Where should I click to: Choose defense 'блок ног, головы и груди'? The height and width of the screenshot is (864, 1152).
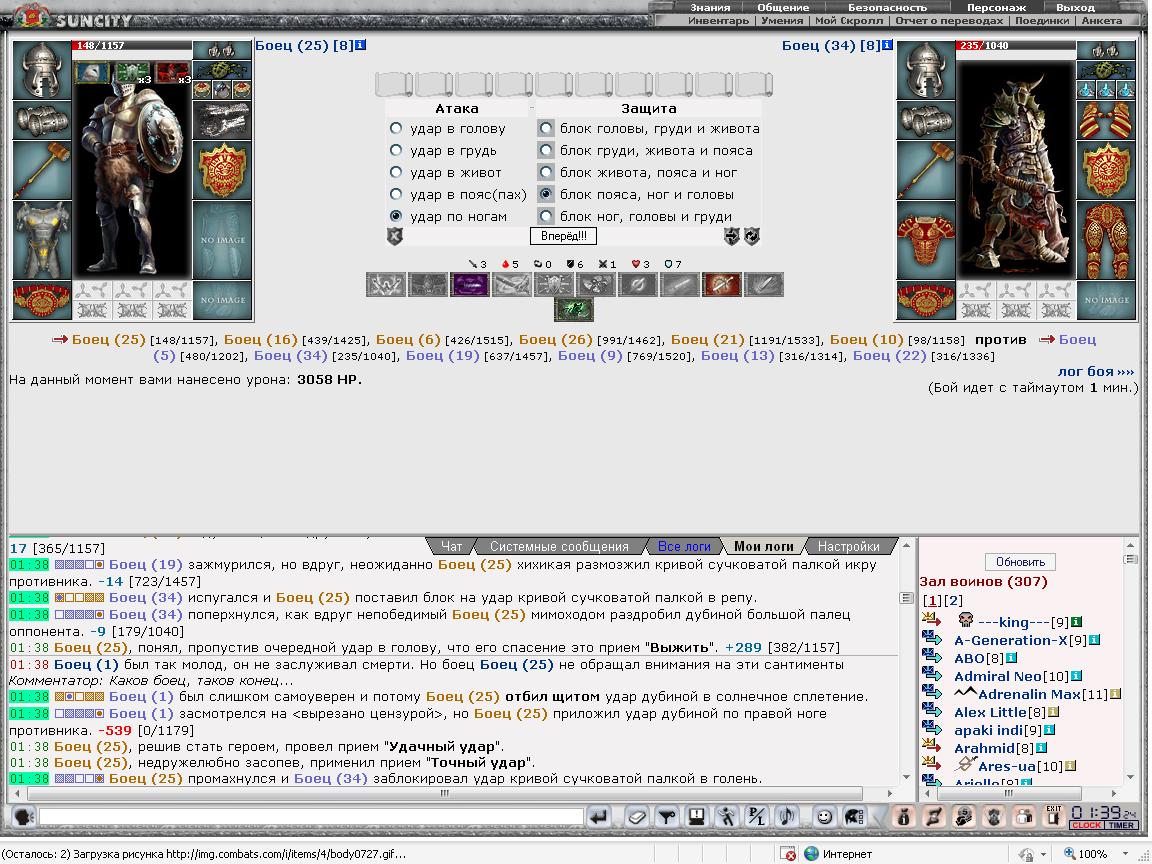click(x=546, y=217)
